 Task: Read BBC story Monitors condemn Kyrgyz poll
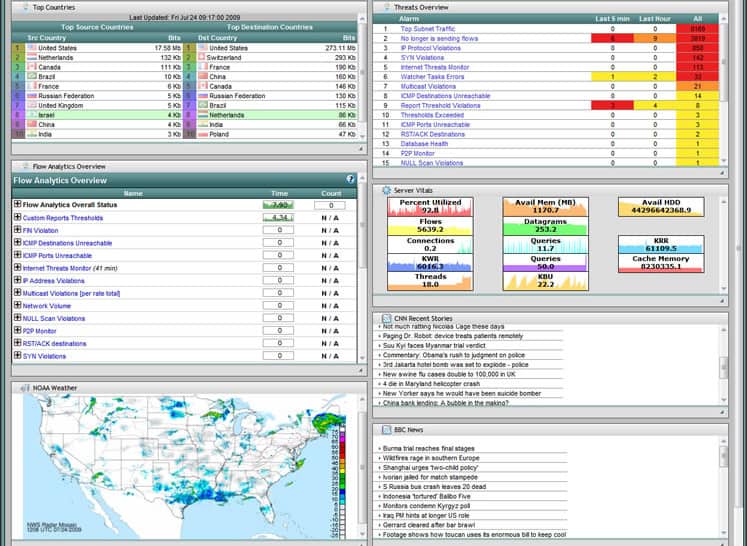426,506
